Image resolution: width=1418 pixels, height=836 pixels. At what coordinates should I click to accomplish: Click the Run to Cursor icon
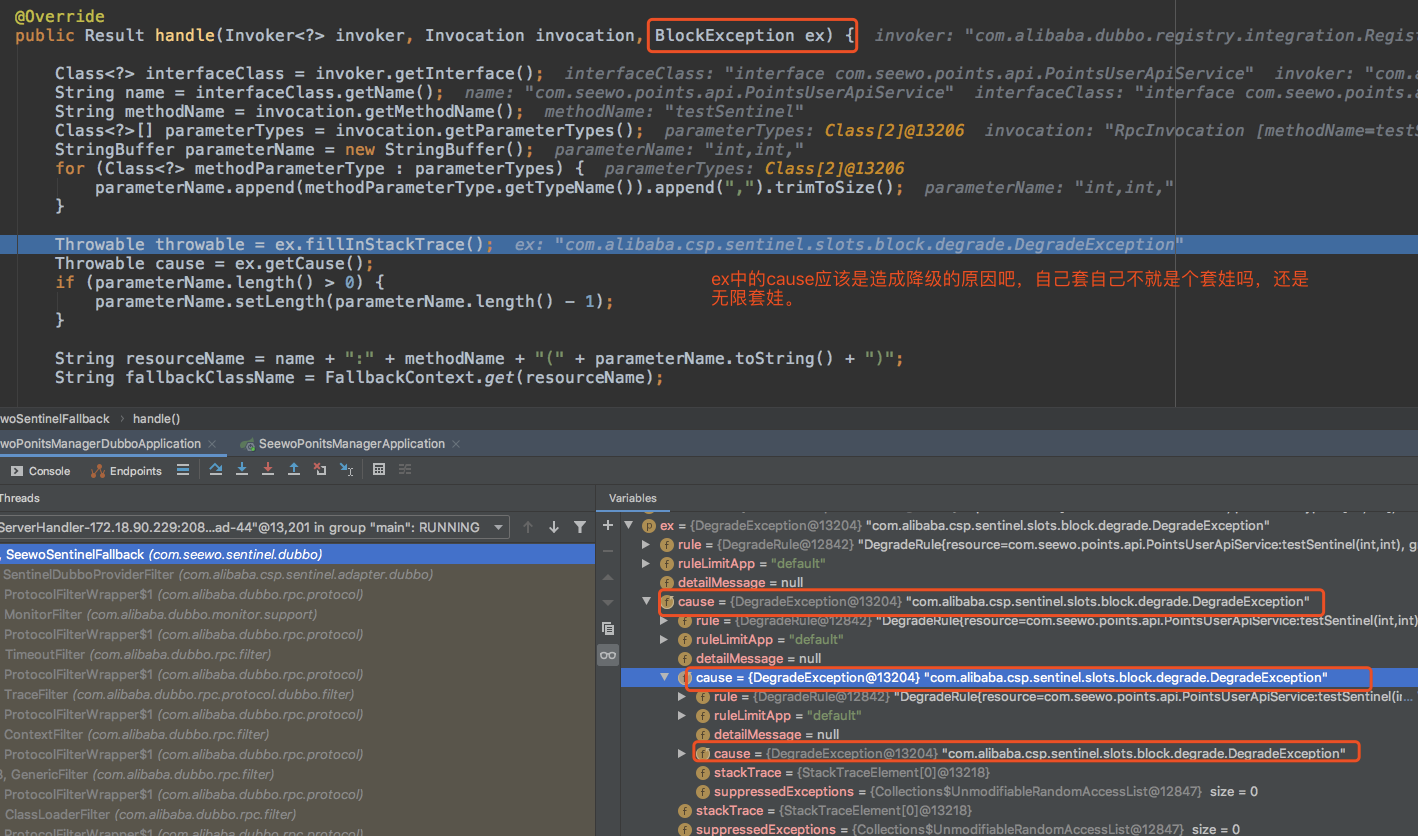pyautogui.click(x=346, y=470)
